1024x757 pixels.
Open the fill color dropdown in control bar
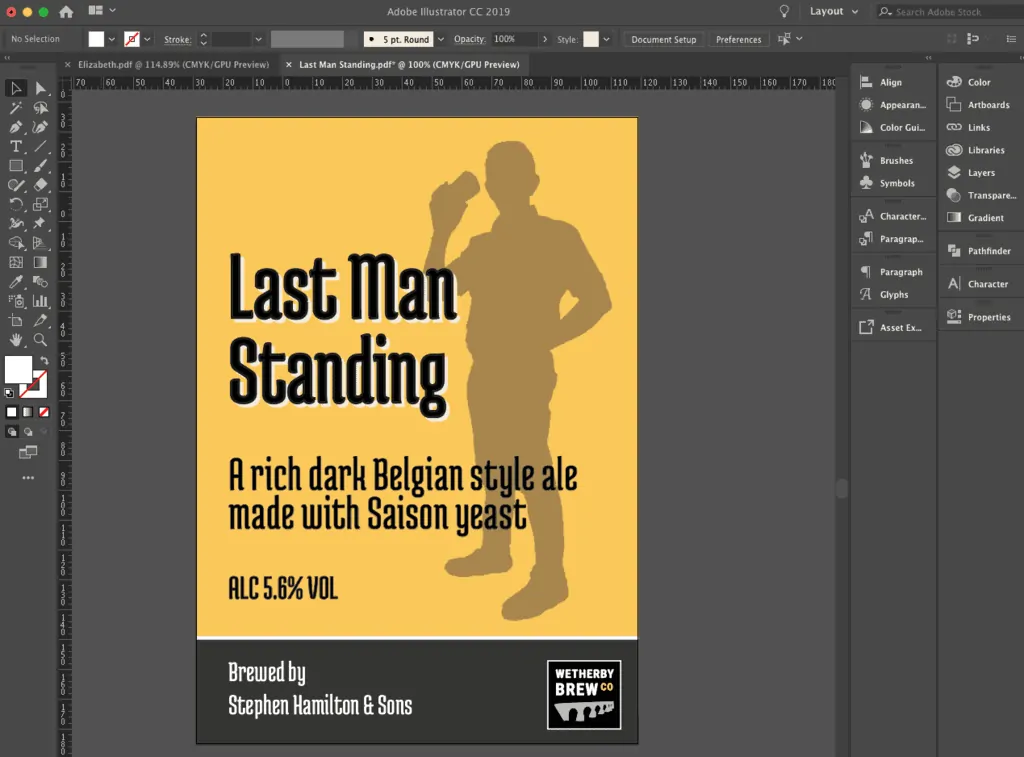coord(112,39)
